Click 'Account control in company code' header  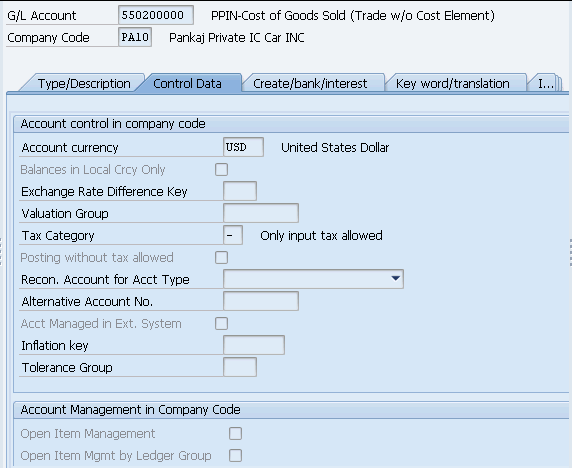pos(113,124)
